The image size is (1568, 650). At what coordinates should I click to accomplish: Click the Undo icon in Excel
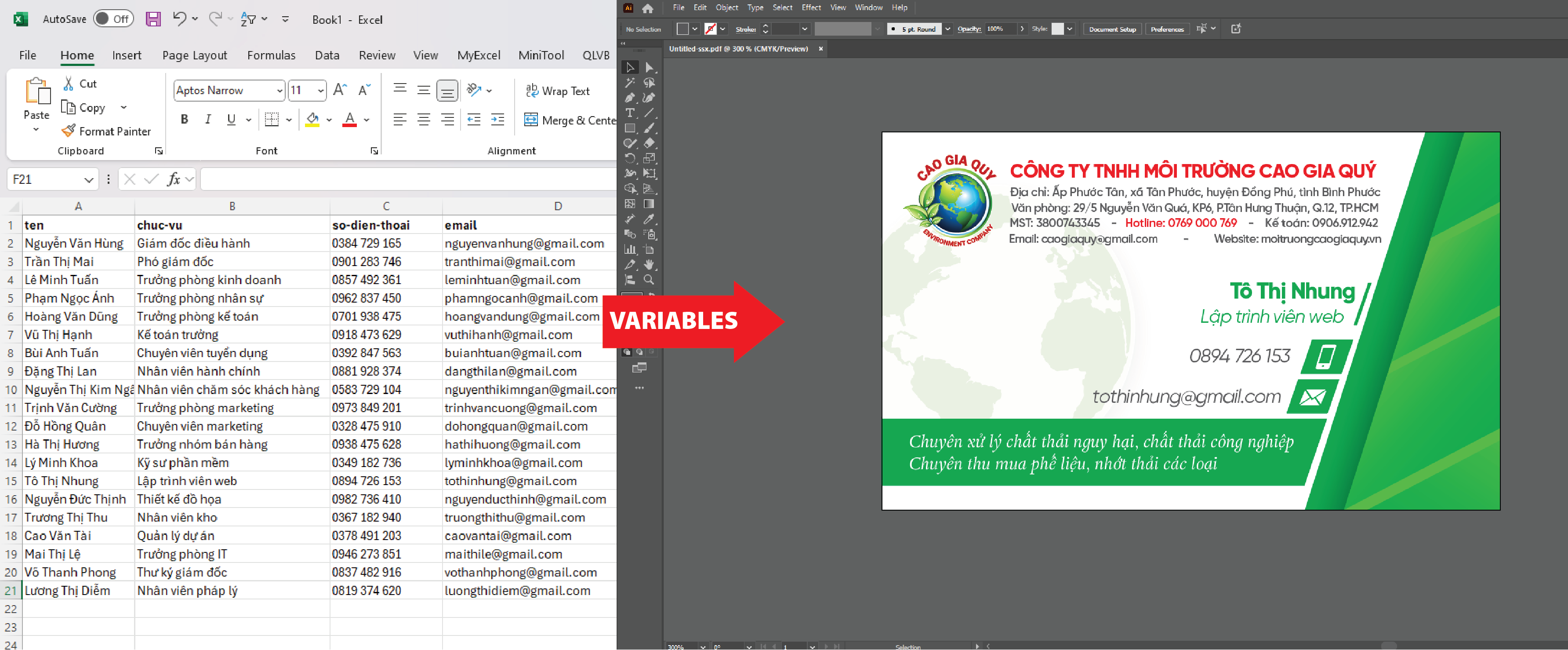coord(179,19)
